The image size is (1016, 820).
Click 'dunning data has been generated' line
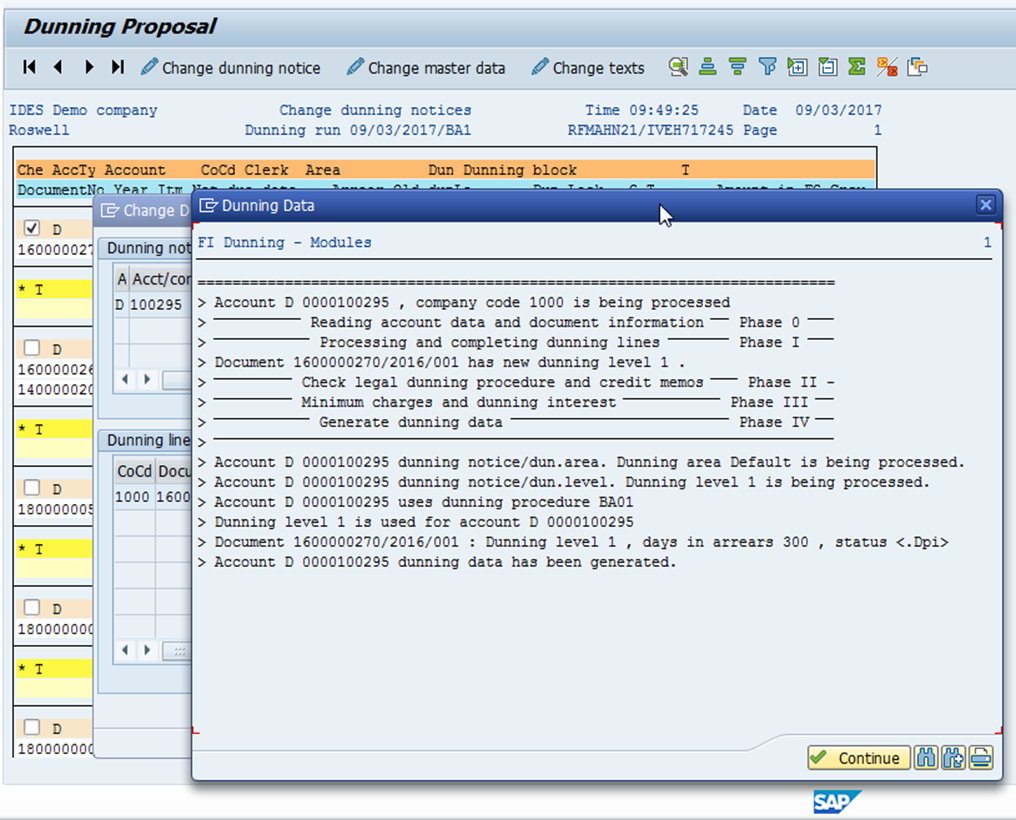(x=437, y=562)
